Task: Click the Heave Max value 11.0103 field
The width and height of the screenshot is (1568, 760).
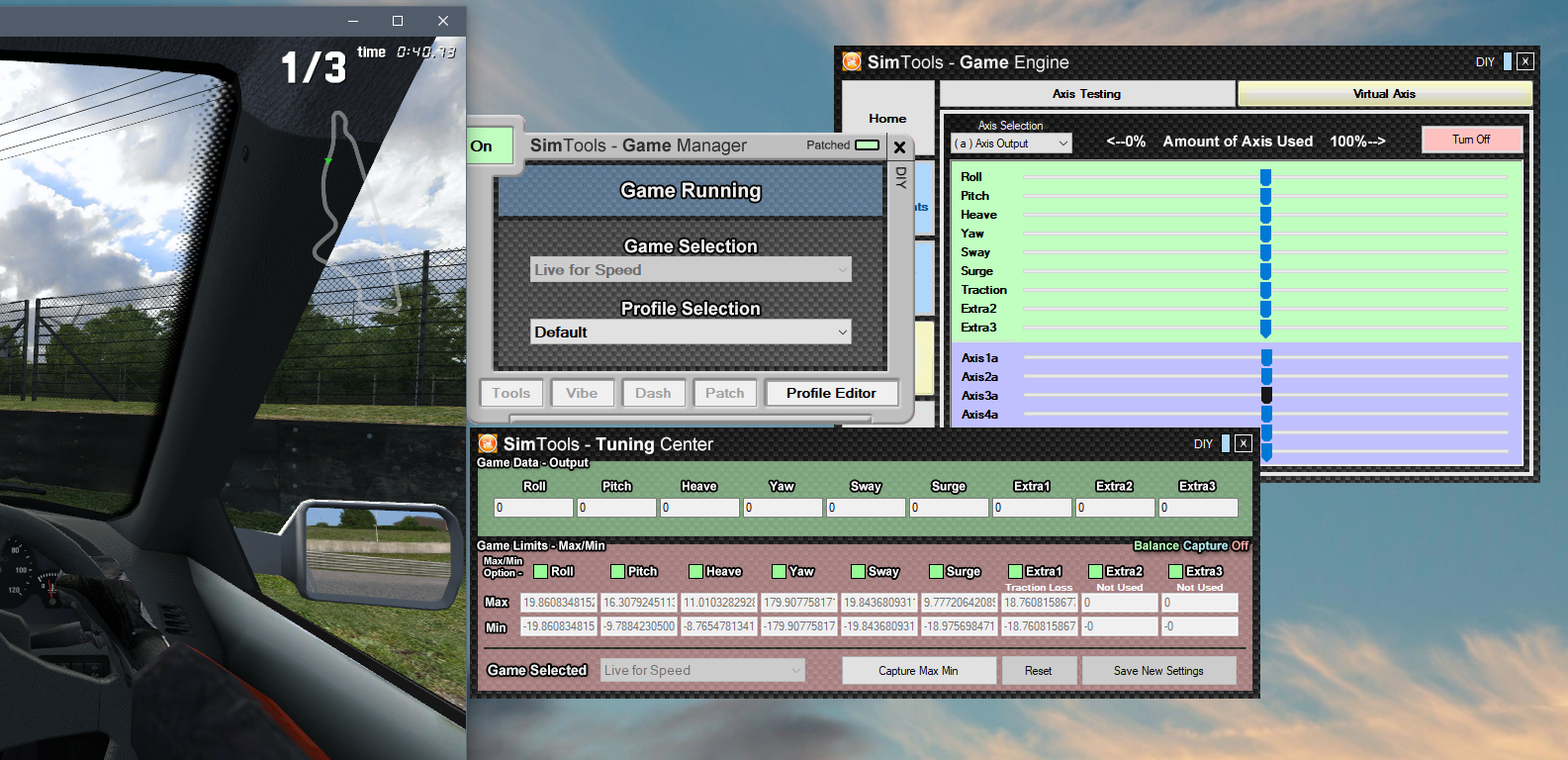Action: (719, 602)
